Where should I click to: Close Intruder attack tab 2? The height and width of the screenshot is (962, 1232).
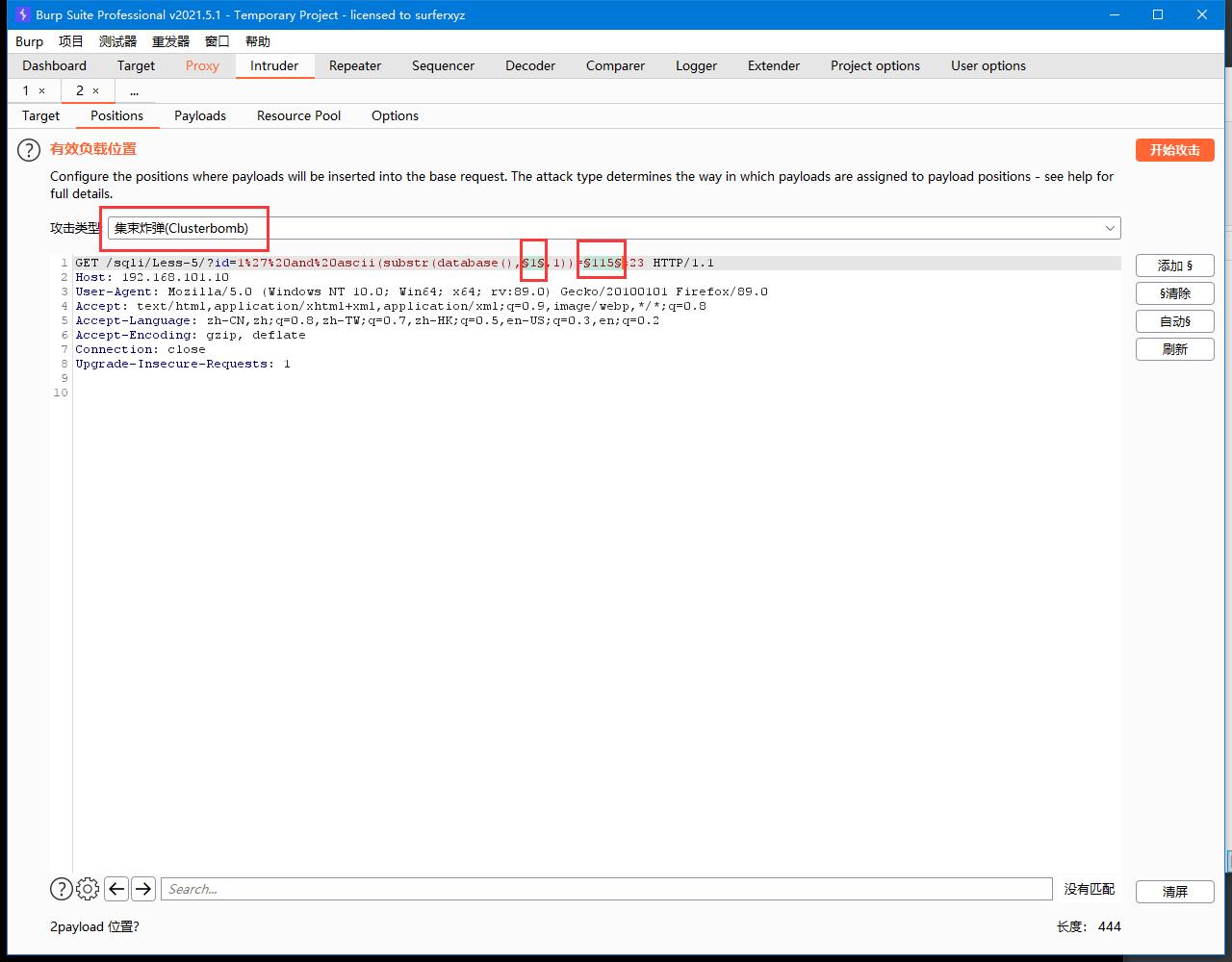click(95, 90)
